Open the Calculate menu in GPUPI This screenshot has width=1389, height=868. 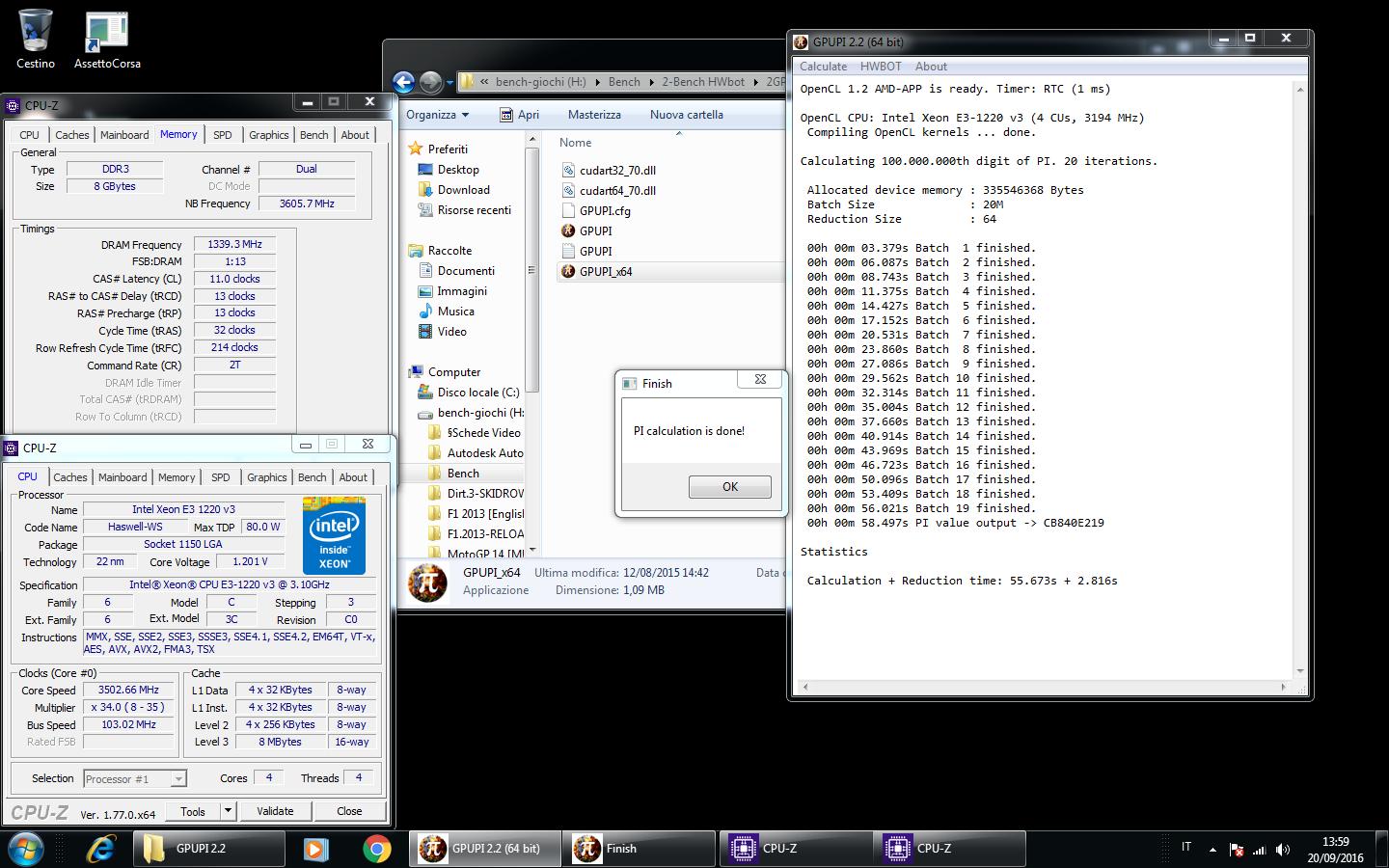pos(823,67)
